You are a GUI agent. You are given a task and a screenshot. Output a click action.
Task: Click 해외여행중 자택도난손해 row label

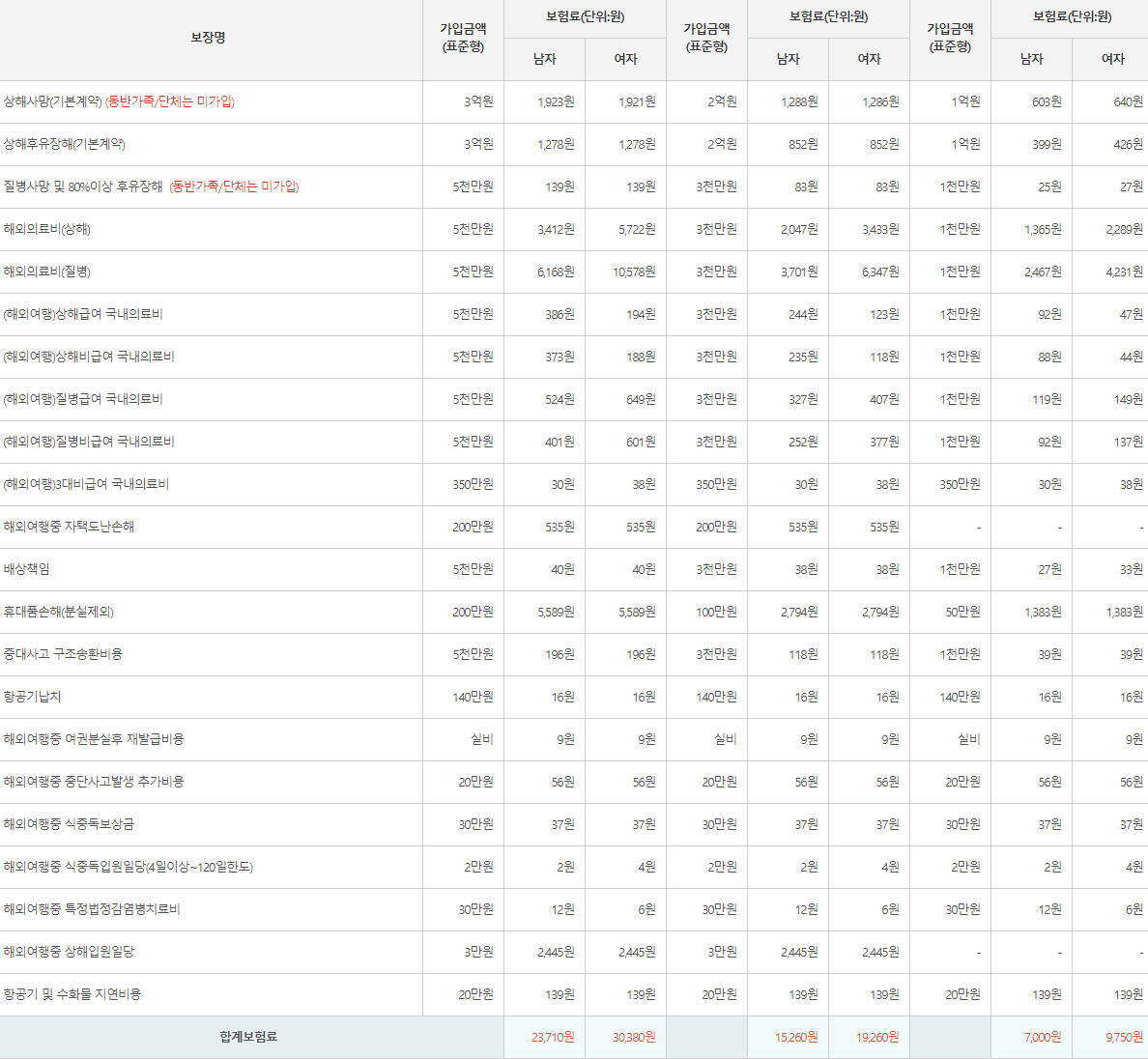point(69,527)
